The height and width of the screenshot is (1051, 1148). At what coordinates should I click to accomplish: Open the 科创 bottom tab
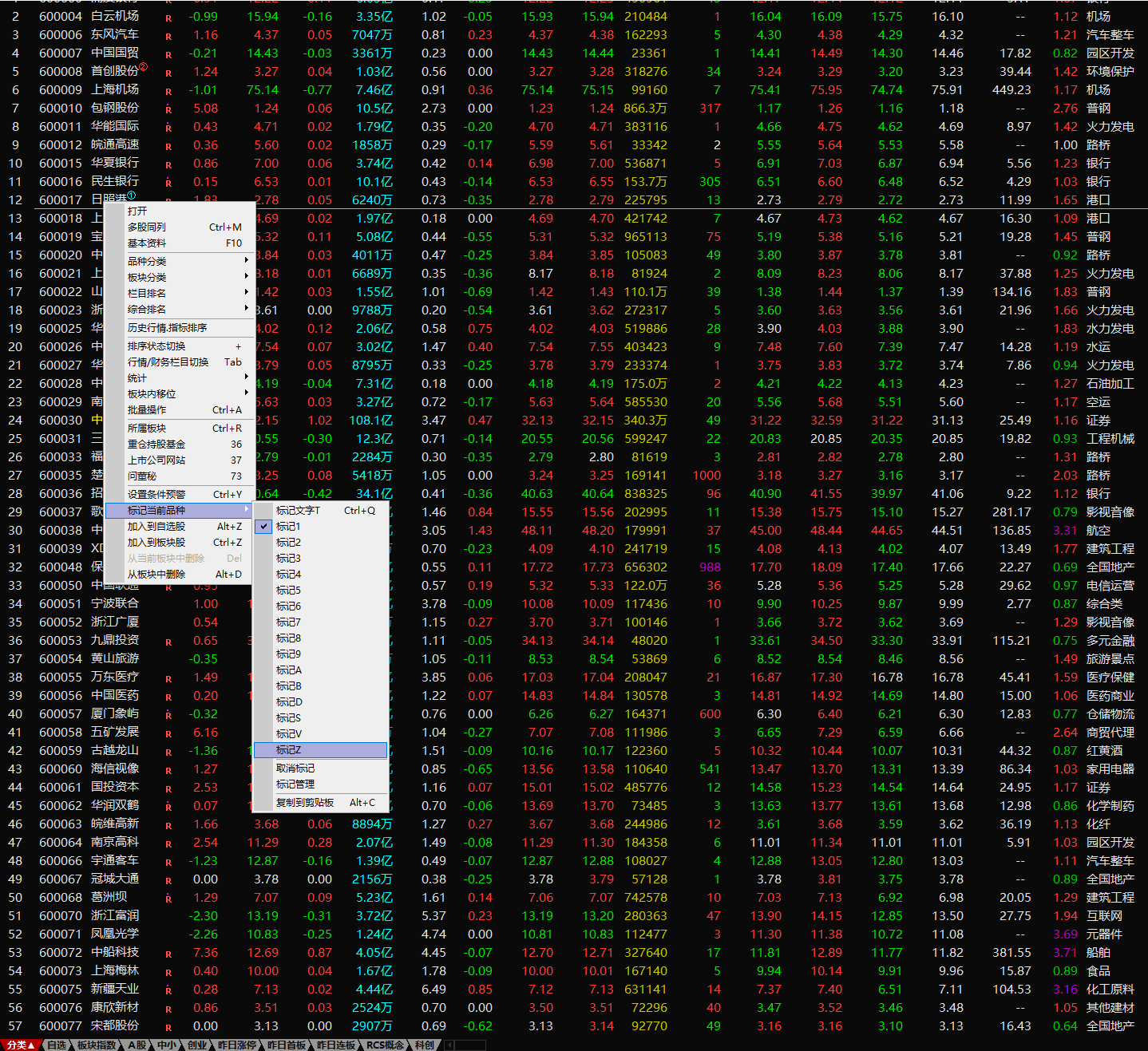[x=425, y=1045]
